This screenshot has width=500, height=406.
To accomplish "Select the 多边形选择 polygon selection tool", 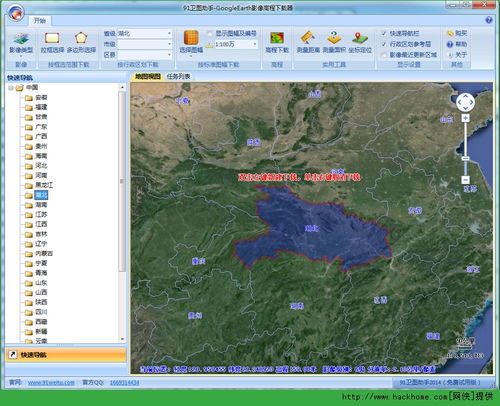I will [81, 43].
